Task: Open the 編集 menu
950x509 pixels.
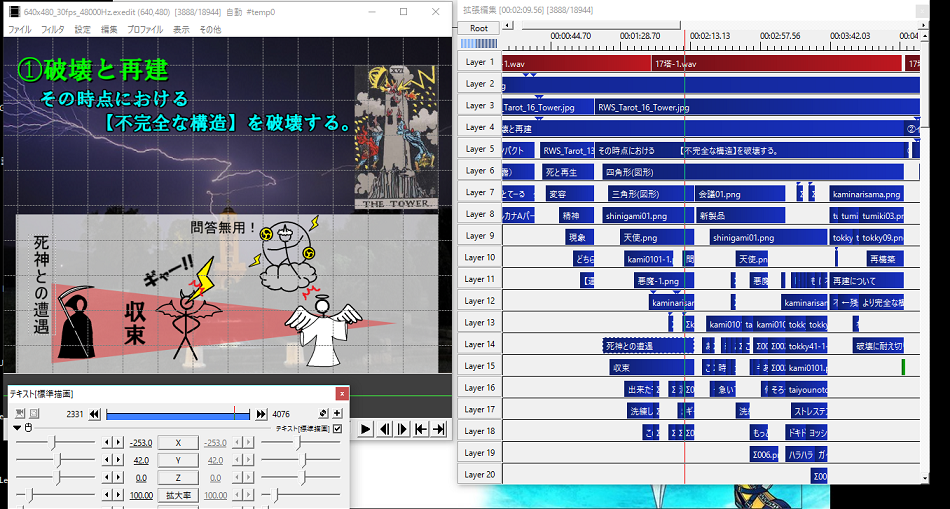Action: tap(109, 29)
